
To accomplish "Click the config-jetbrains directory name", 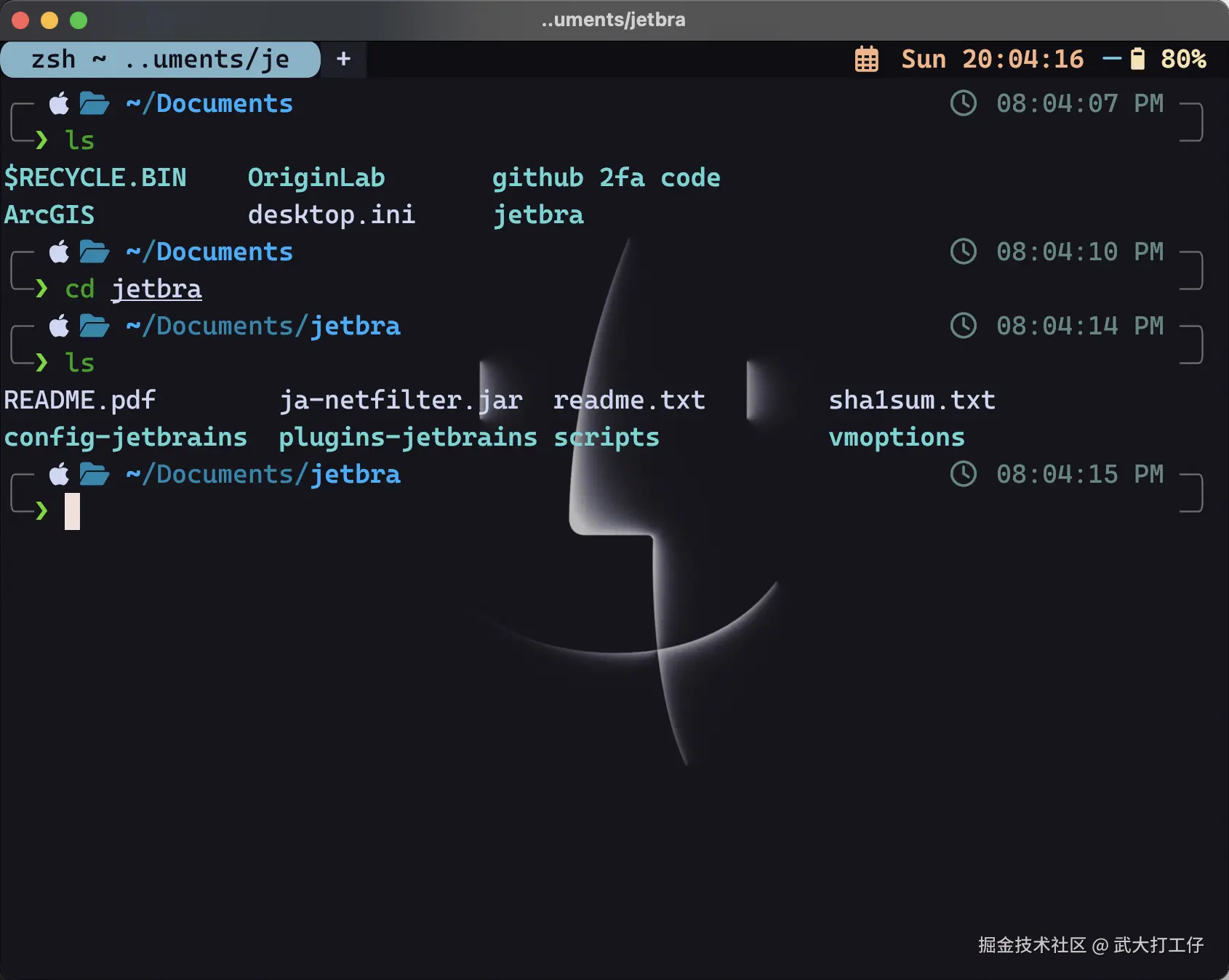I will (126, 437).
